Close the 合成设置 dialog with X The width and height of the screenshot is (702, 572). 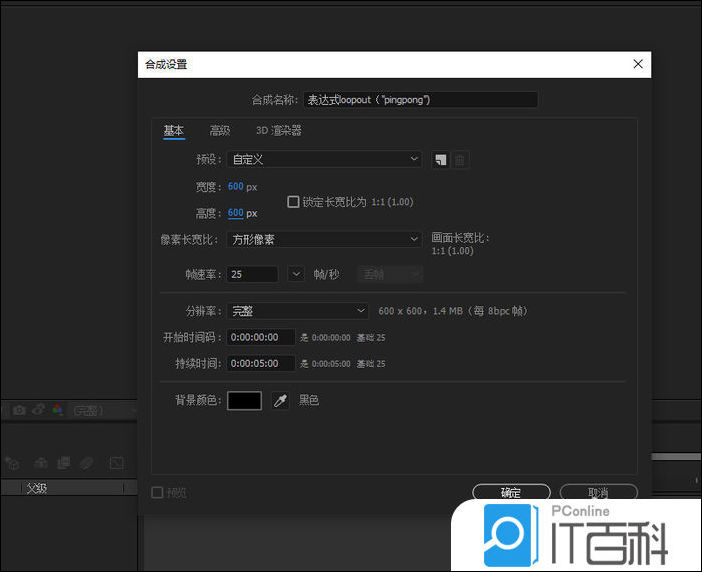[638, 64]
